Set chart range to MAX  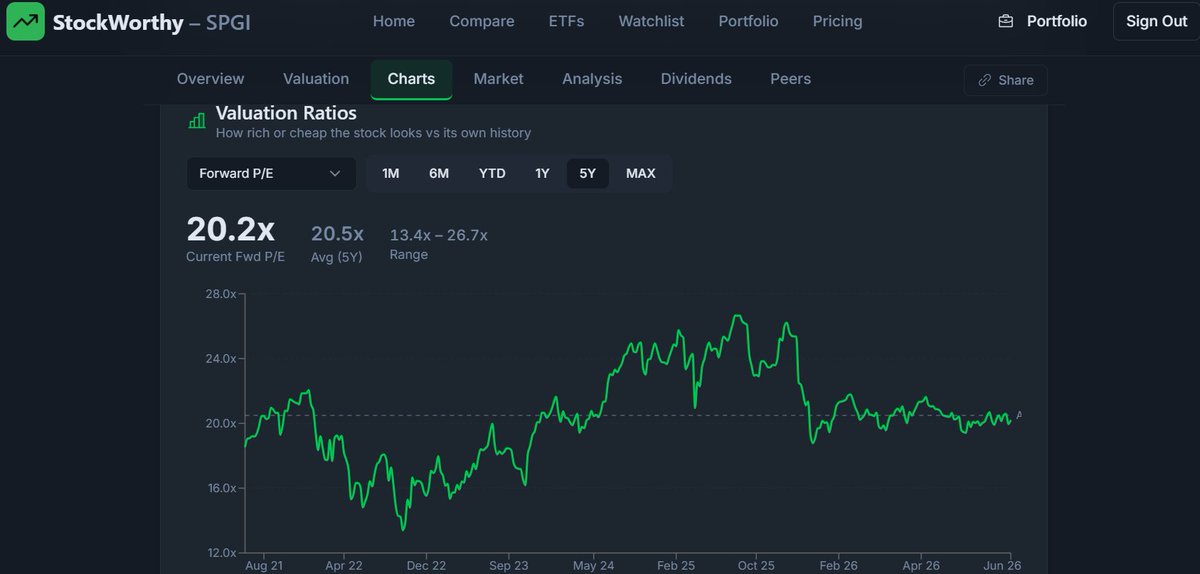click(x=641, y=174)
